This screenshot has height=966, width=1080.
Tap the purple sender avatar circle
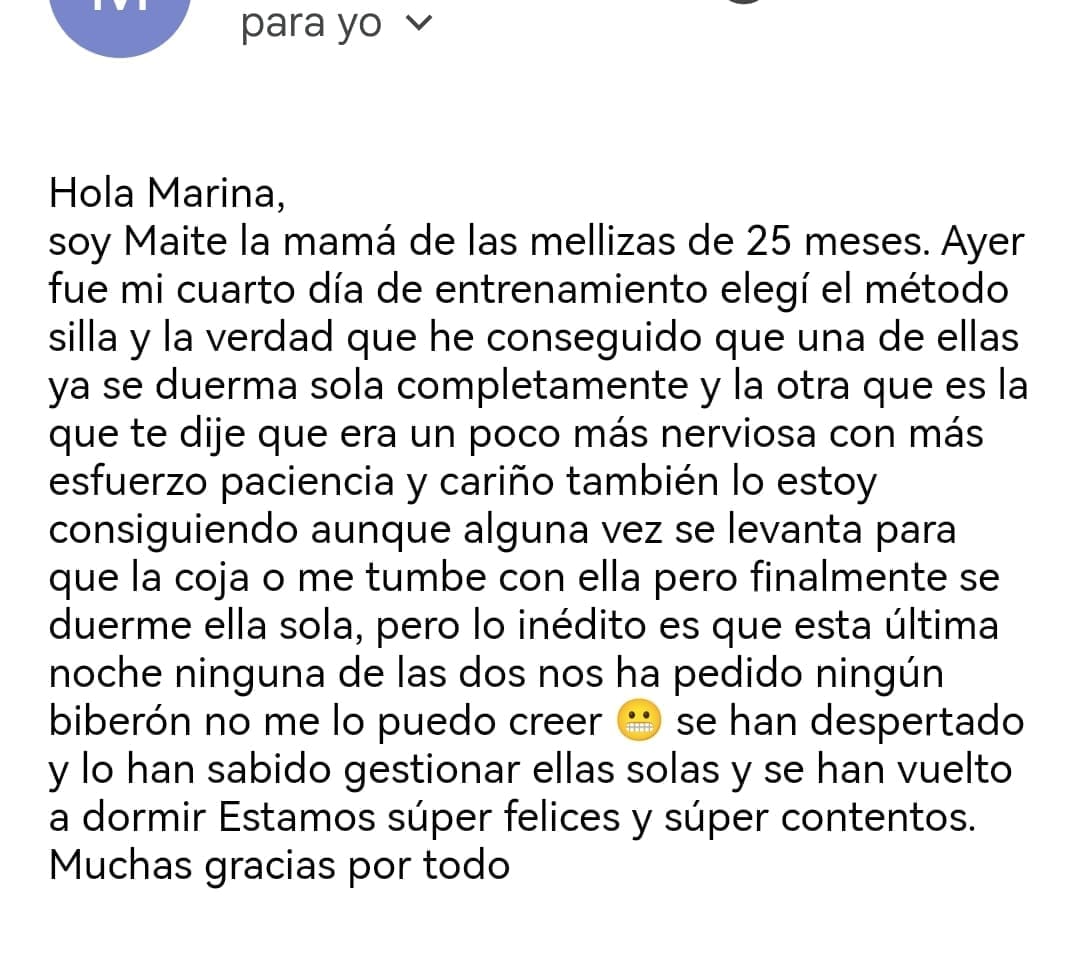120,20
